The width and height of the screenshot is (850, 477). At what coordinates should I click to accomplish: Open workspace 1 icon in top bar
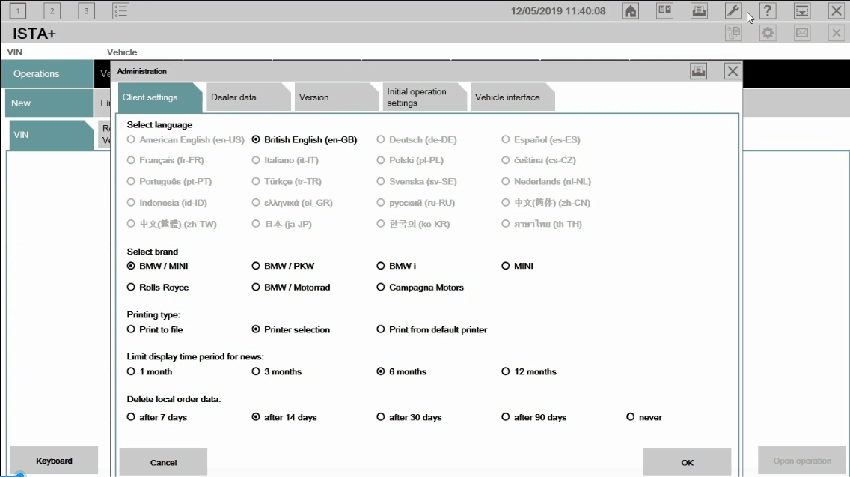pyautogui.click(x=18, y=10)
